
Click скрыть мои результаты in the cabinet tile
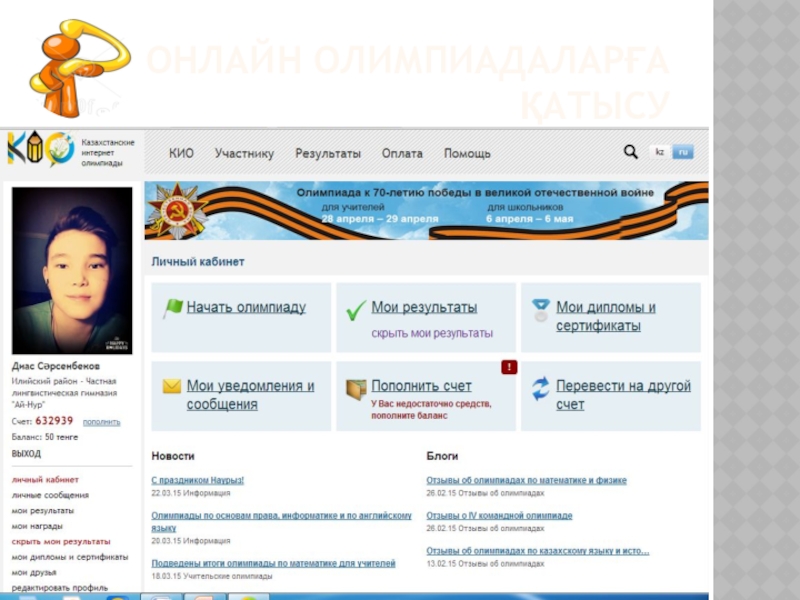(432, 333)
